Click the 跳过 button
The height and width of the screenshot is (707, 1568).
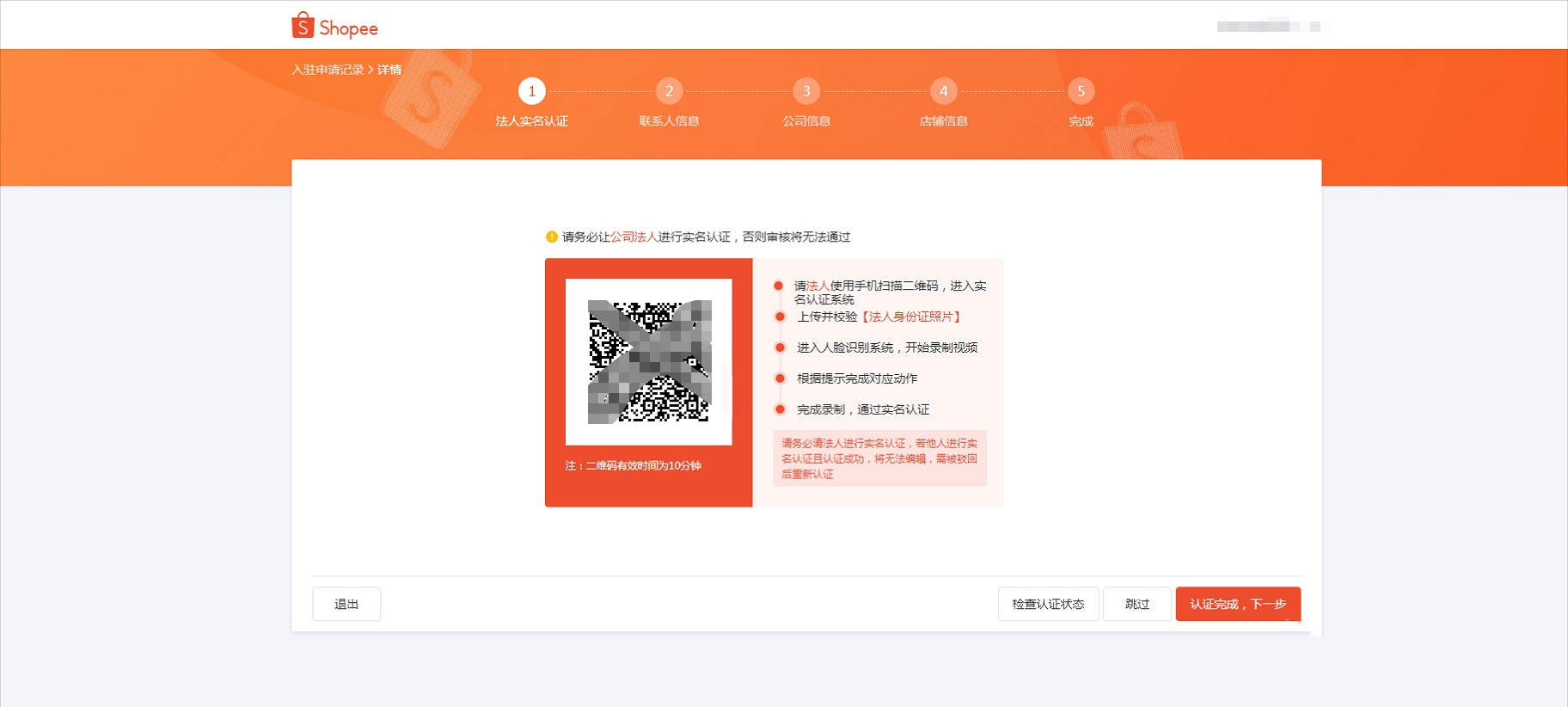pyautogui.click(x=1137, y=604)
